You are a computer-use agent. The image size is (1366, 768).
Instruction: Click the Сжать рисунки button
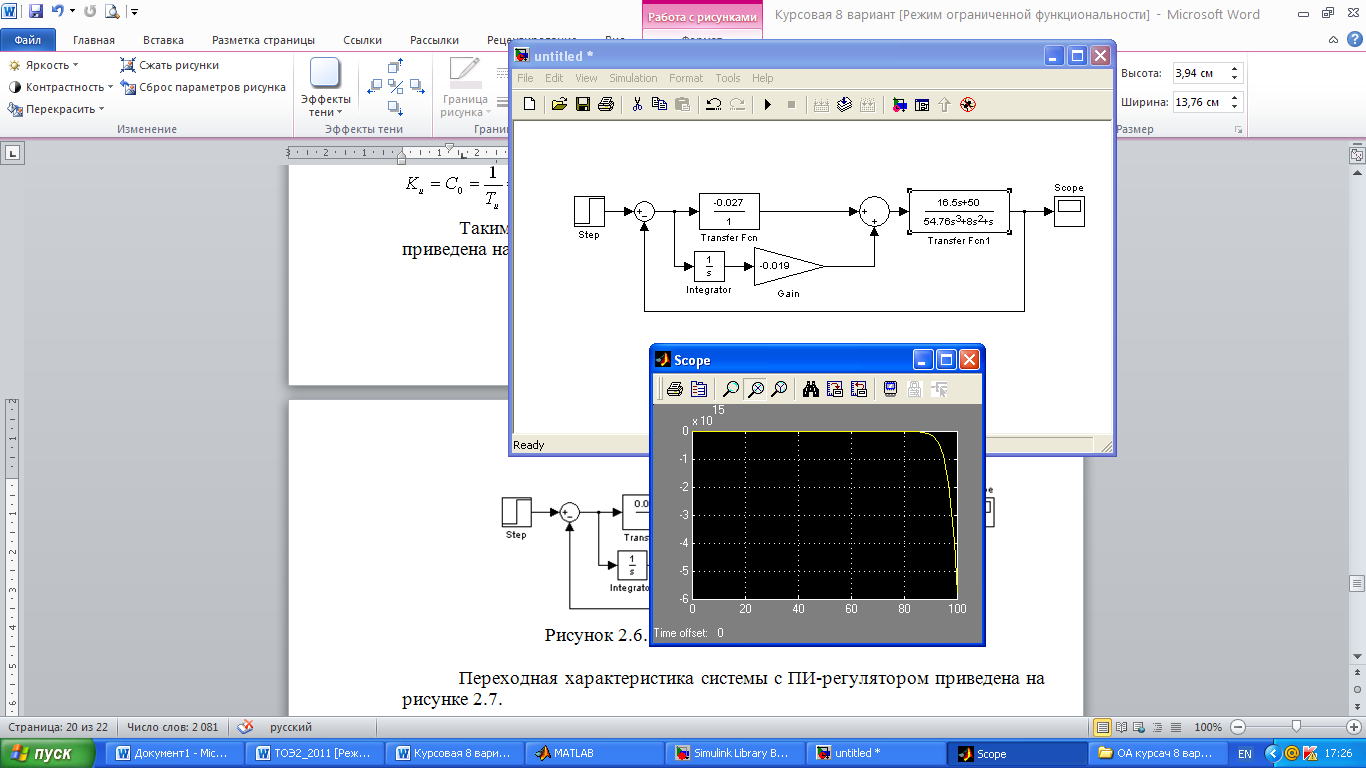(170, 65)
